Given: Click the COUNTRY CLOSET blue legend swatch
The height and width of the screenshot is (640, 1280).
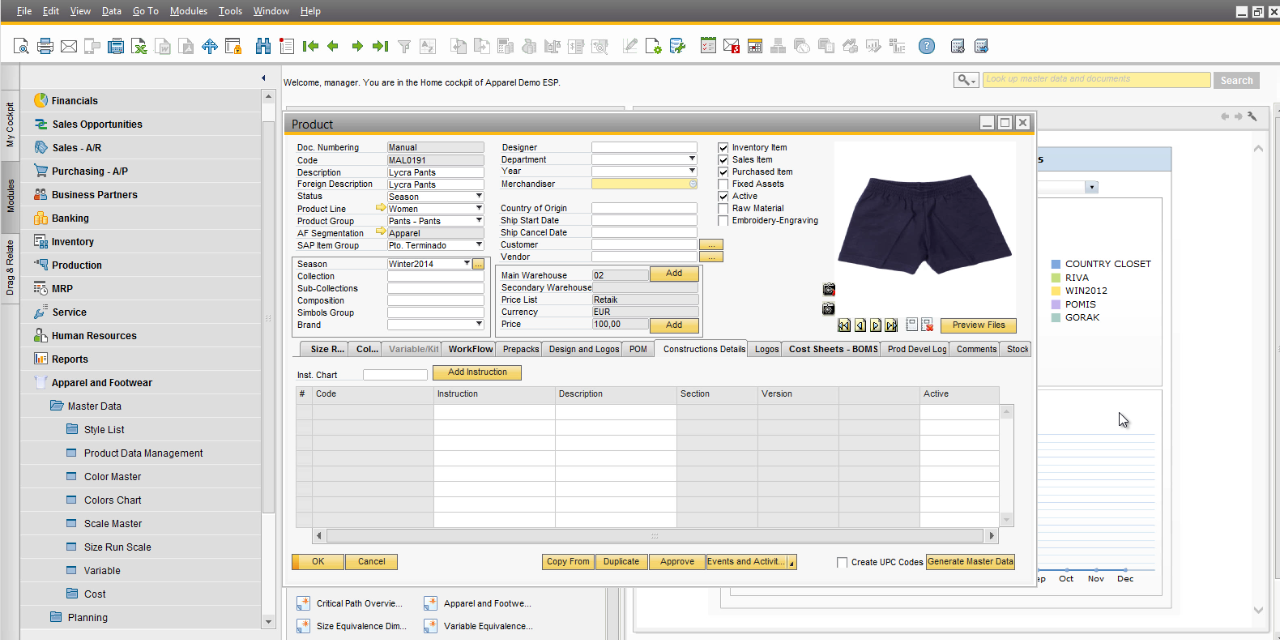Looking at the screenshot, I should click(1056, 264).
